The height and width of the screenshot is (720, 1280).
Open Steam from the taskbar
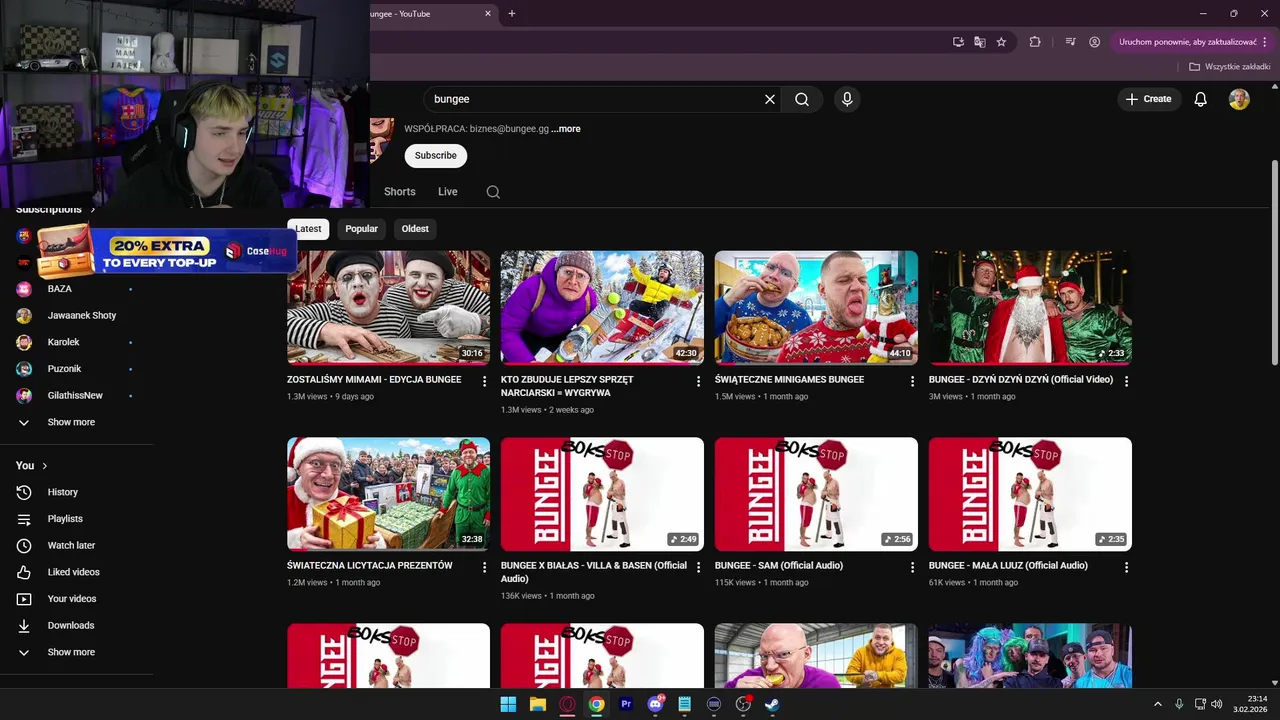tap(772, 704)
